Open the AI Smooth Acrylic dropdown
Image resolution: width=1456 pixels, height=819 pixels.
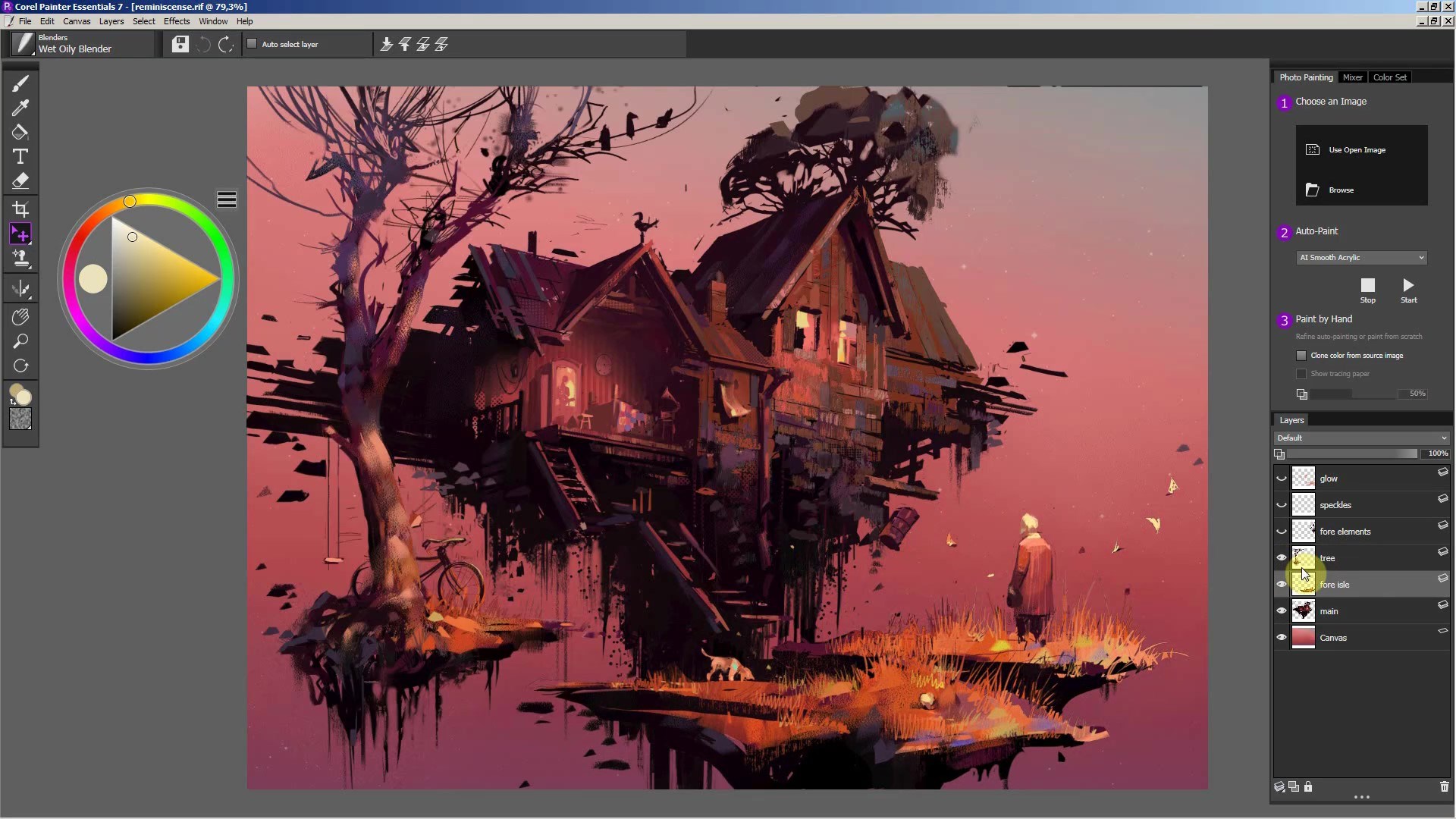(x=1361, y=258)
